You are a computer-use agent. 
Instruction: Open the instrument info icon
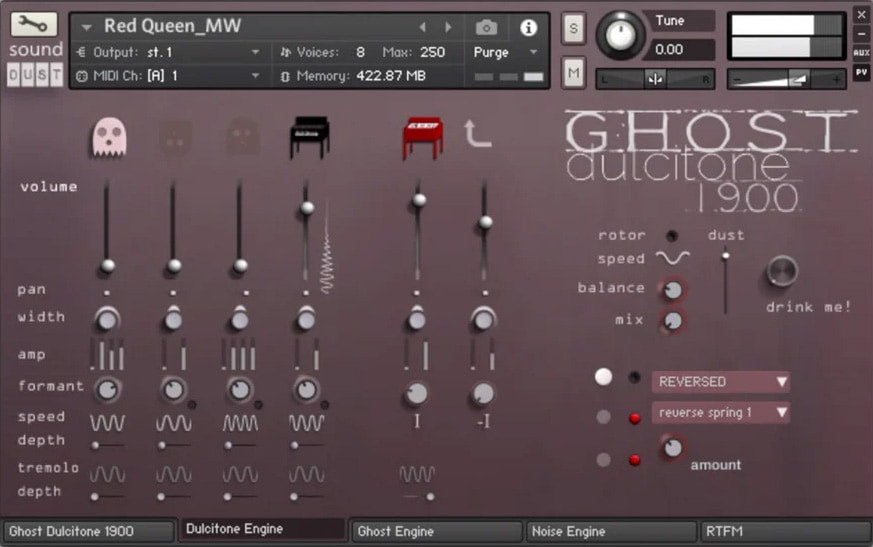[x=528, y=27]
